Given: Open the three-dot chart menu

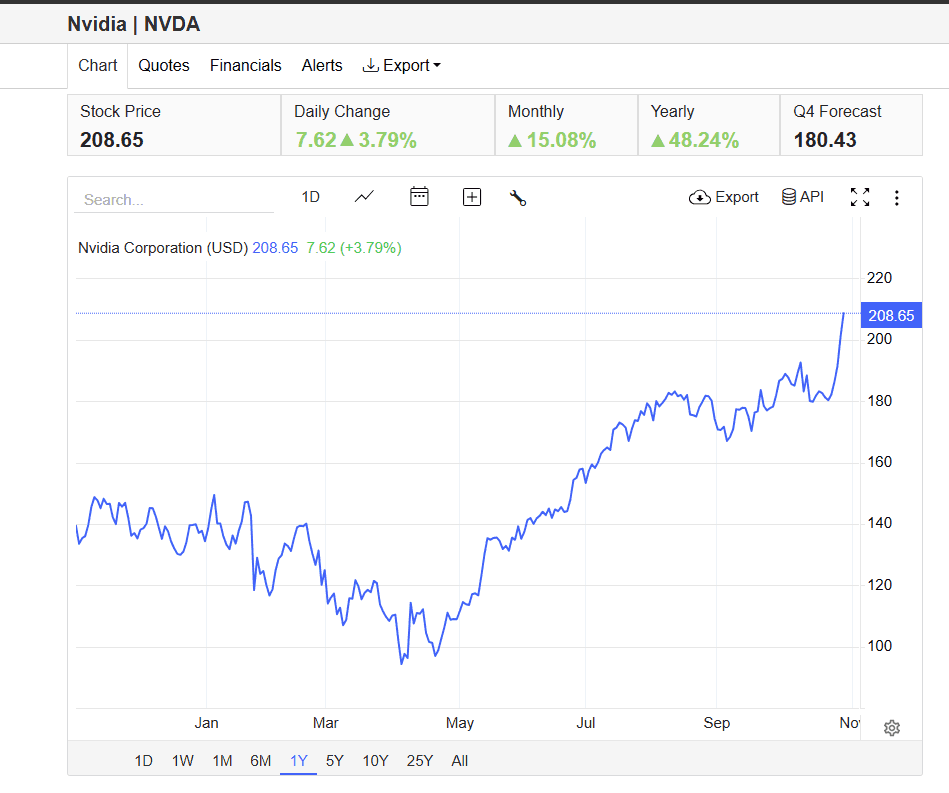Looking at the screenshot, I should (x=897, y=197).
